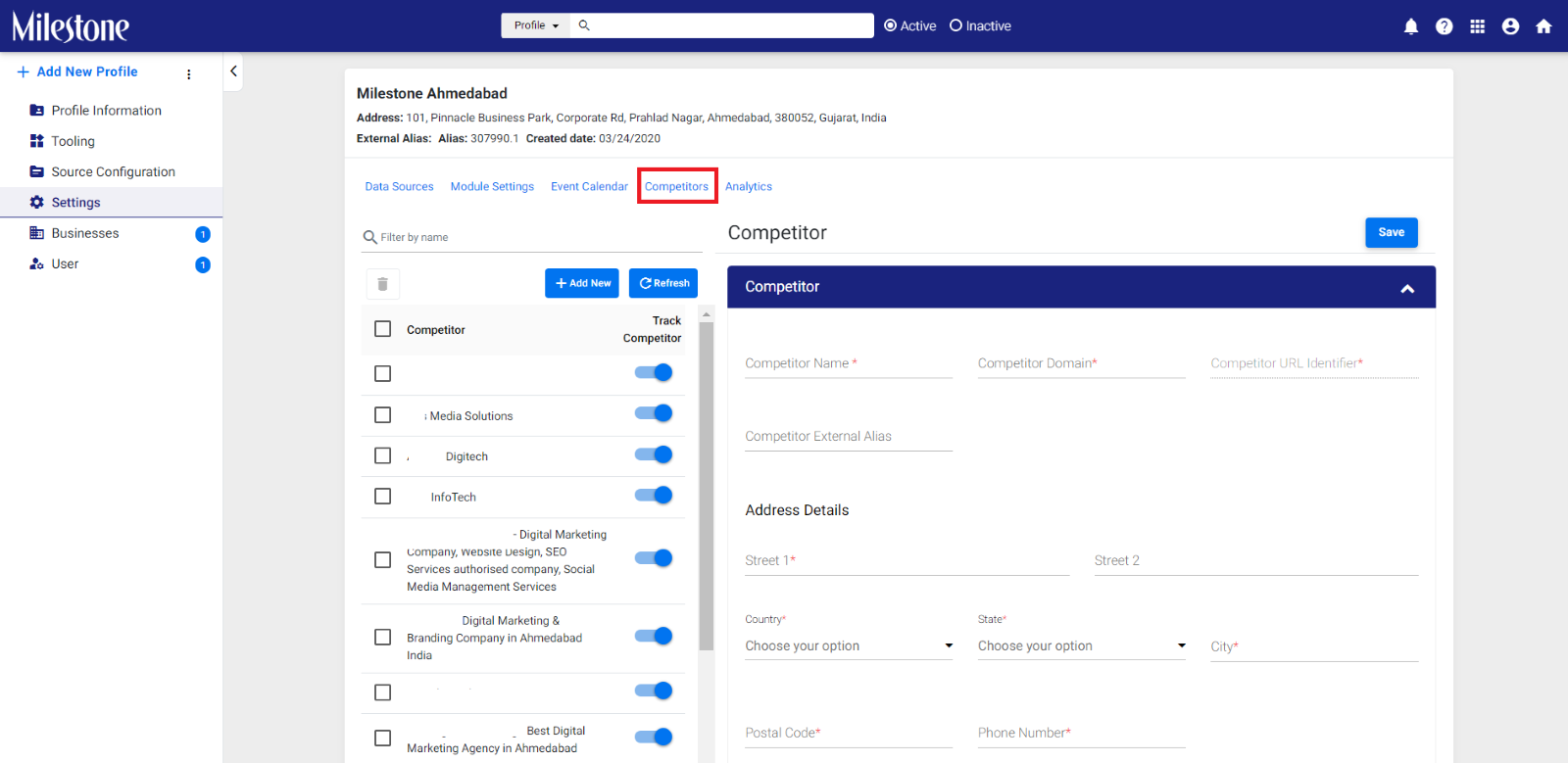Open the user account icon in the top bar
1568x763 pixels.
(1510, 26)
